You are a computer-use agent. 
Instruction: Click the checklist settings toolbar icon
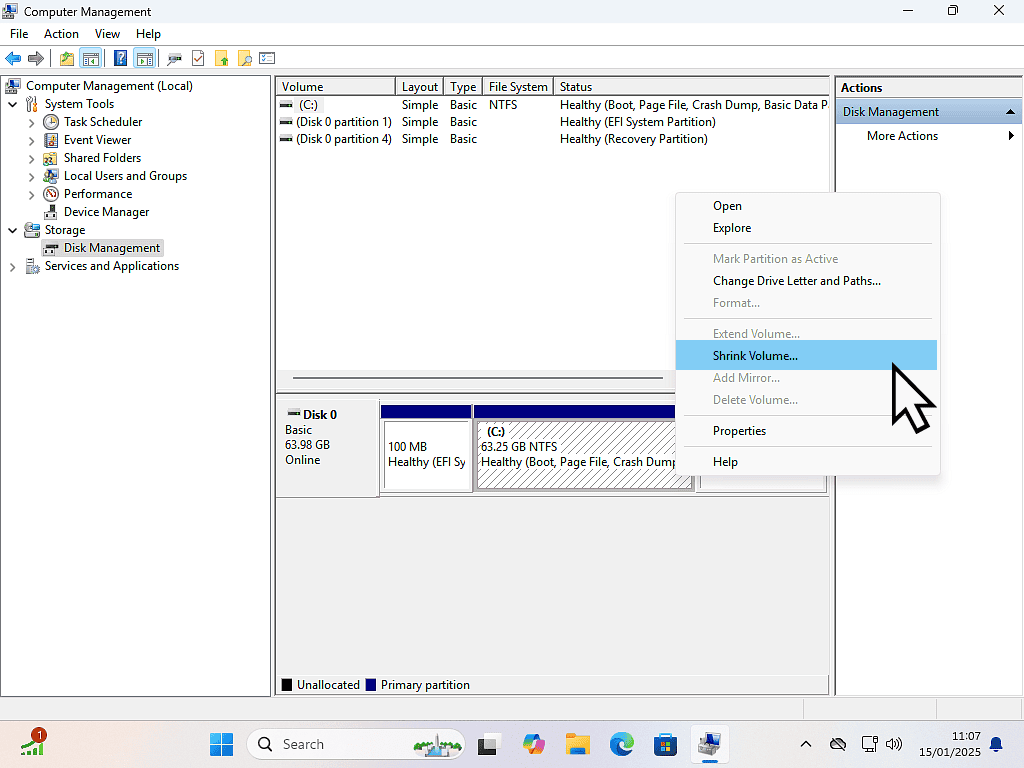pos(267,58)
